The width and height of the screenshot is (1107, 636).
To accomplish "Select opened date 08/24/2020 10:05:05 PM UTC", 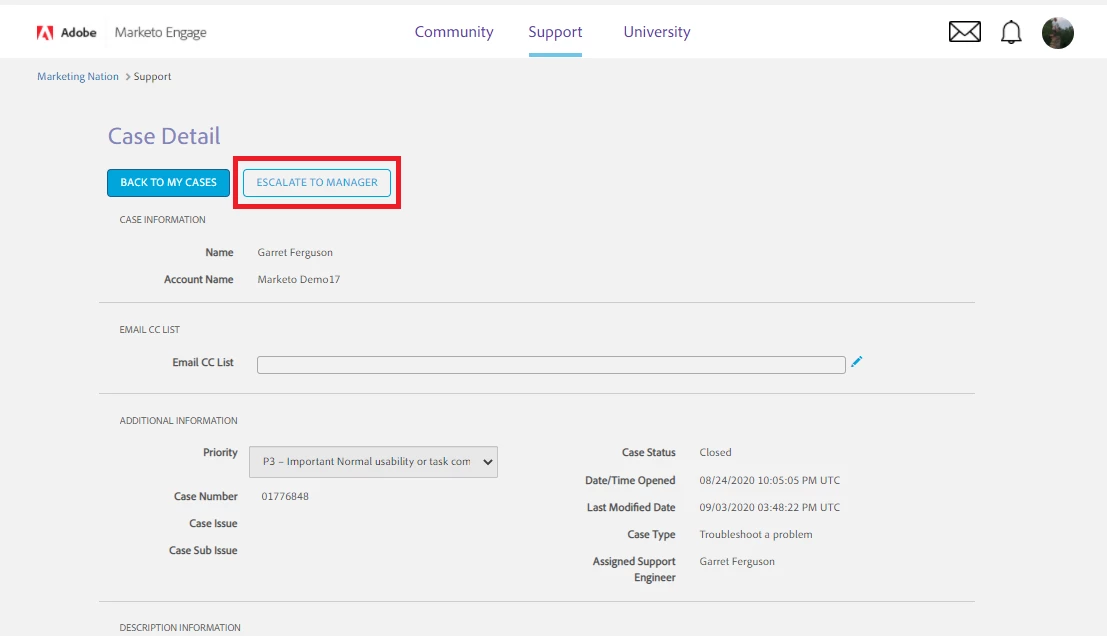I will [770, 480].
